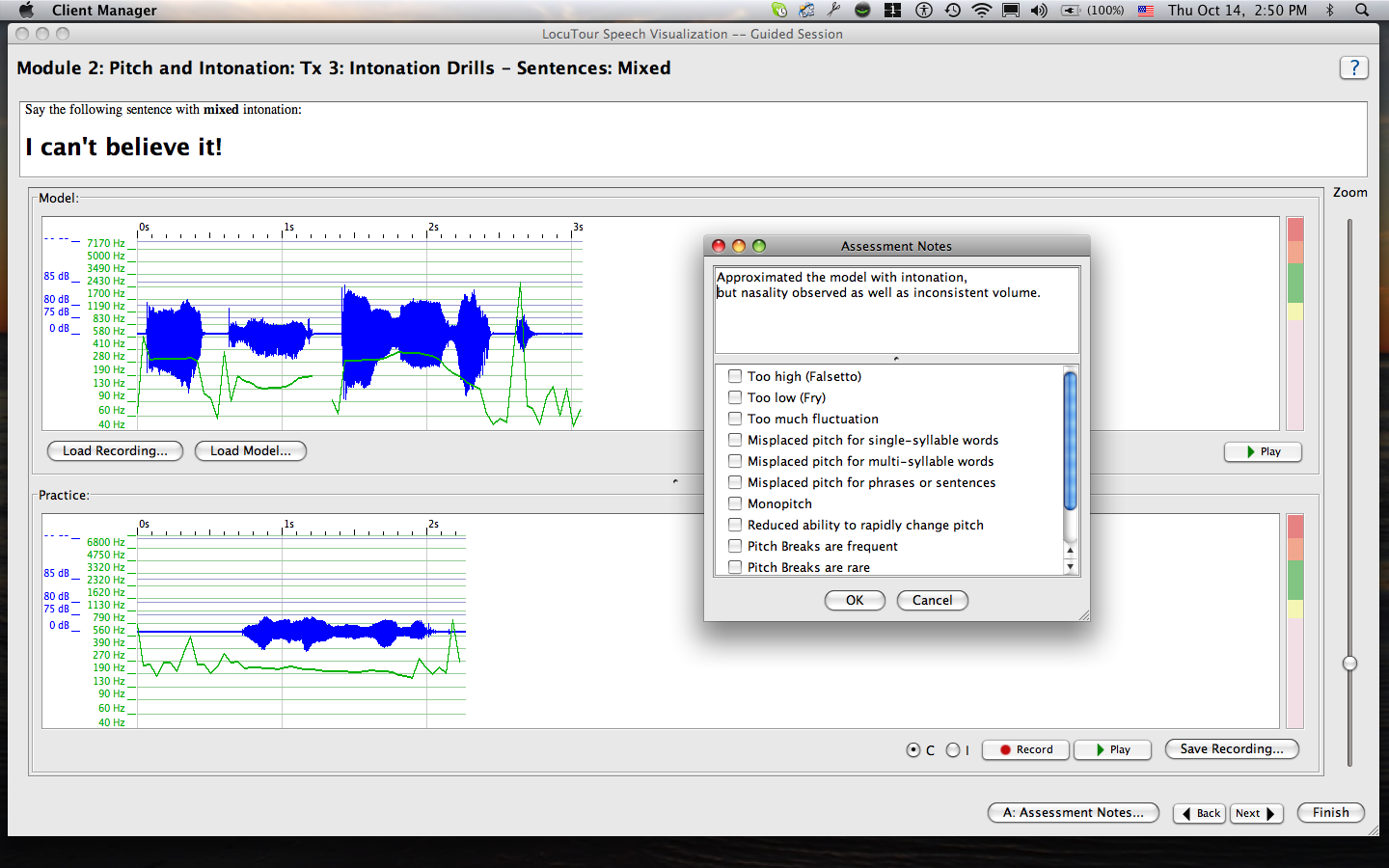Click the Wi-Fi status icon
The image size is (1389, 868).
point(982,10)
